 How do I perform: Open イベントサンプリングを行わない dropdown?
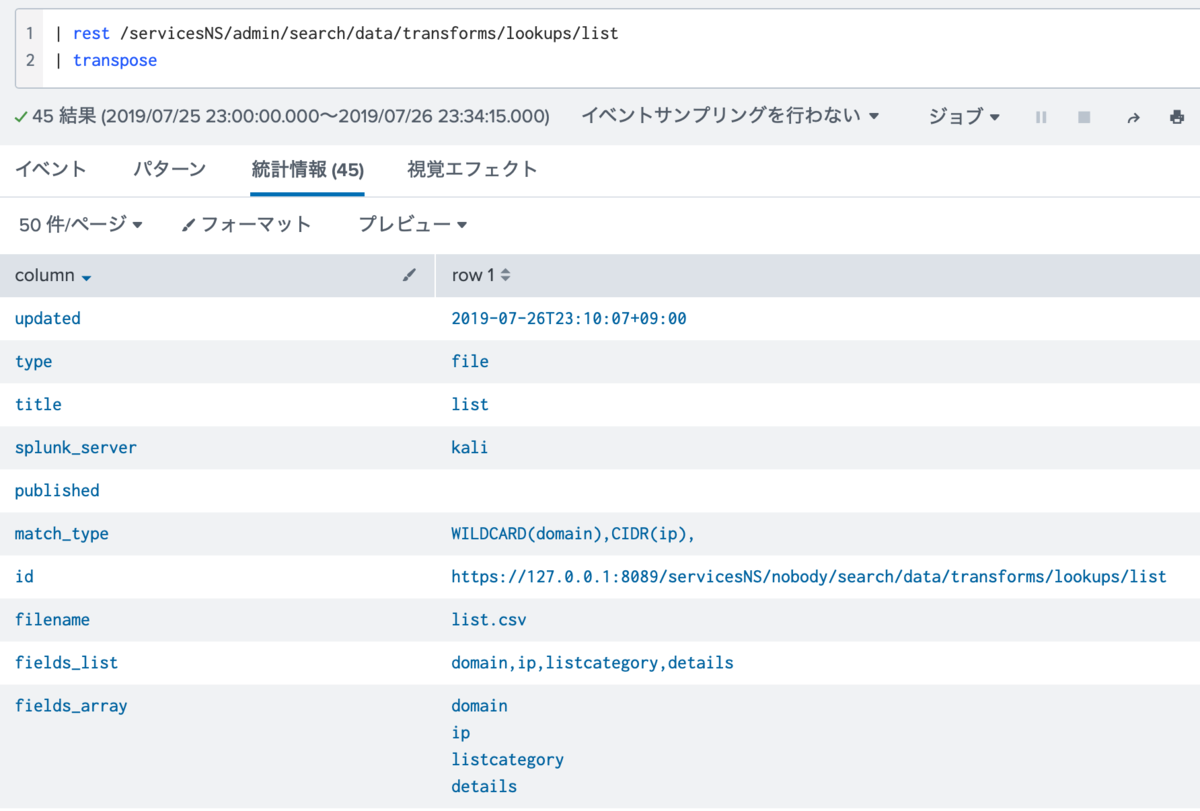pos(730,116)
